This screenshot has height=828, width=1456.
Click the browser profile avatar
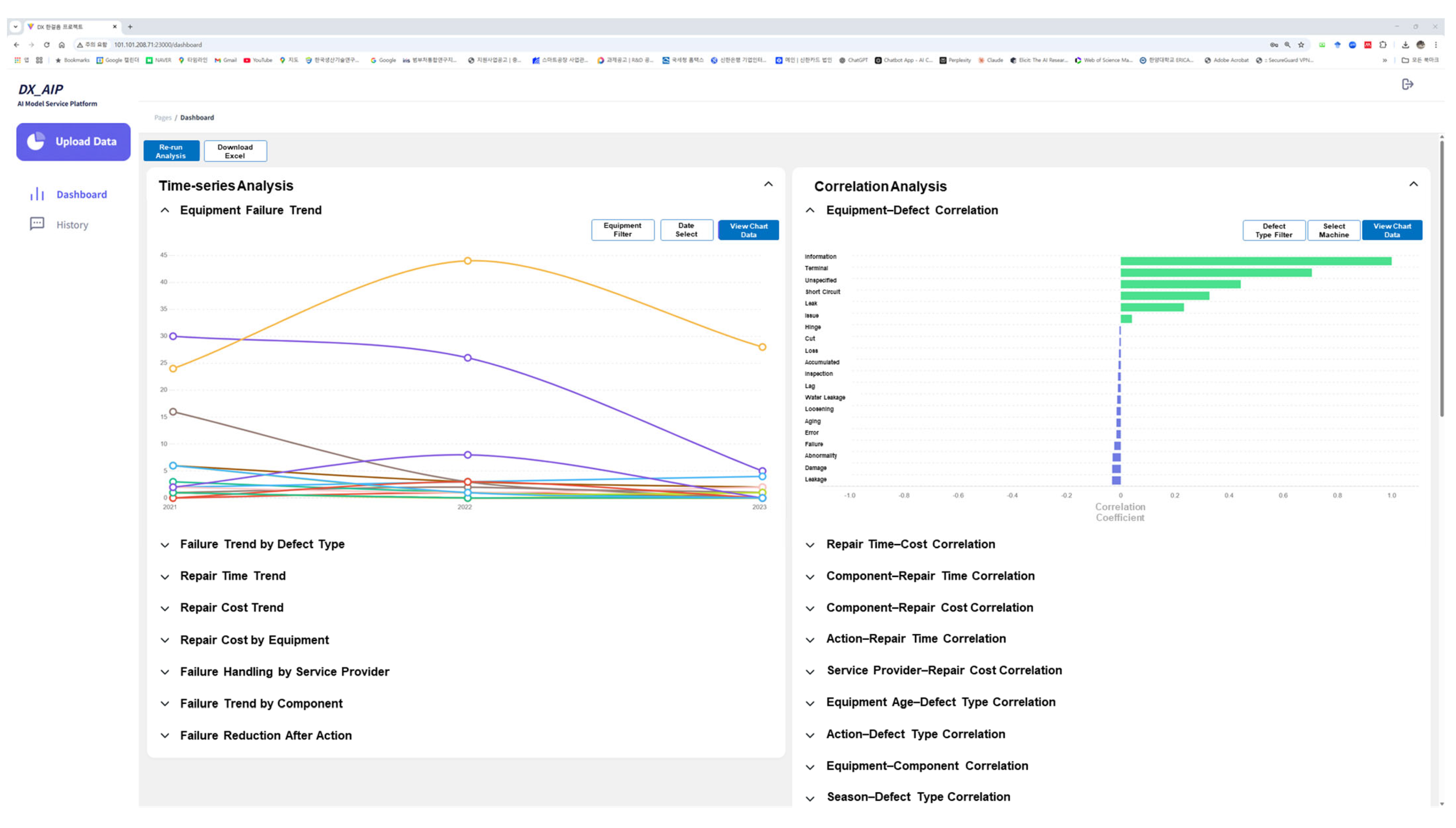click(1420, 45)
